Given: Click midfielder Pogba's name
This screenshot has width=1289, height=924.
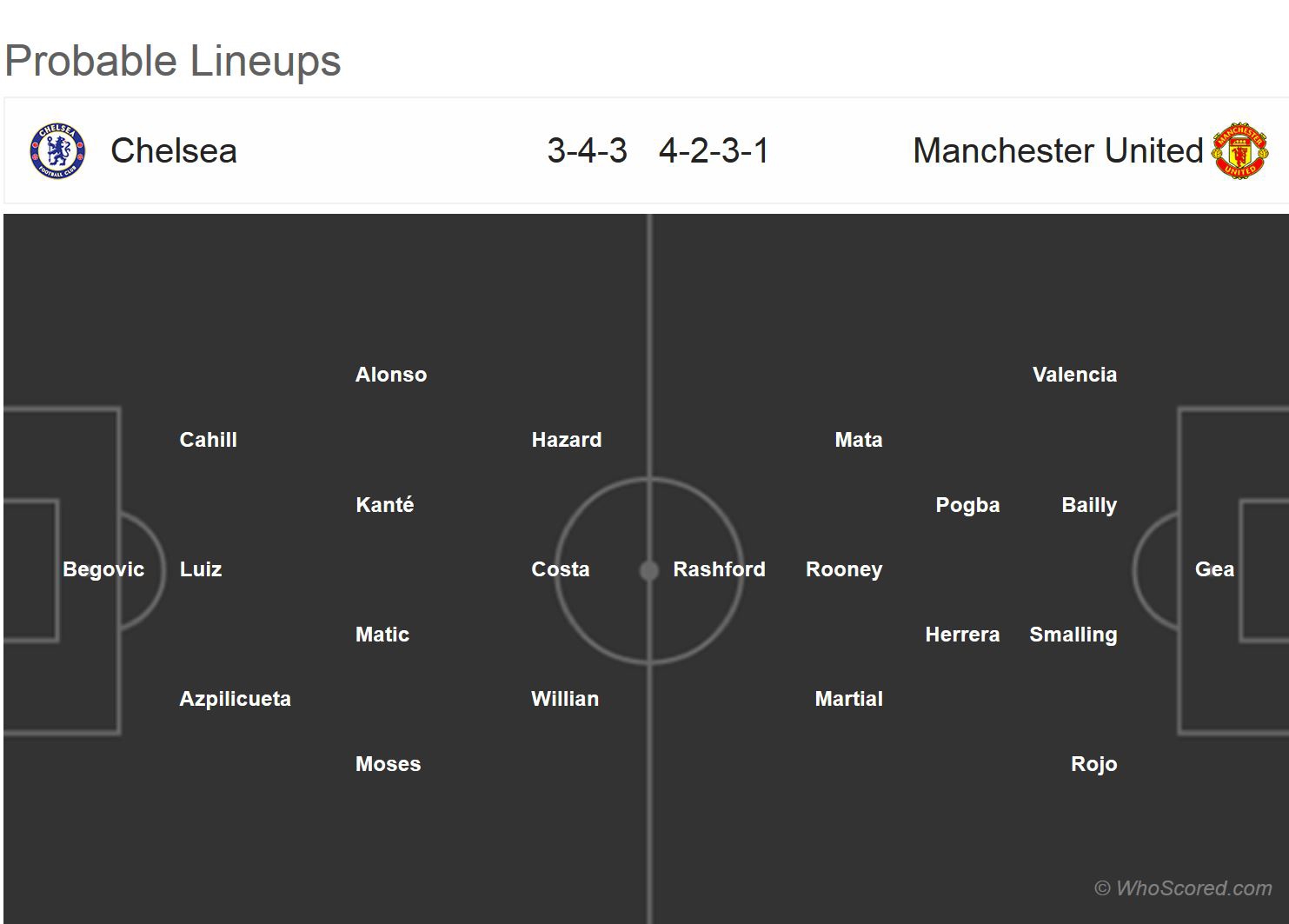Looking at the screenshot, I should pos(967,505).
